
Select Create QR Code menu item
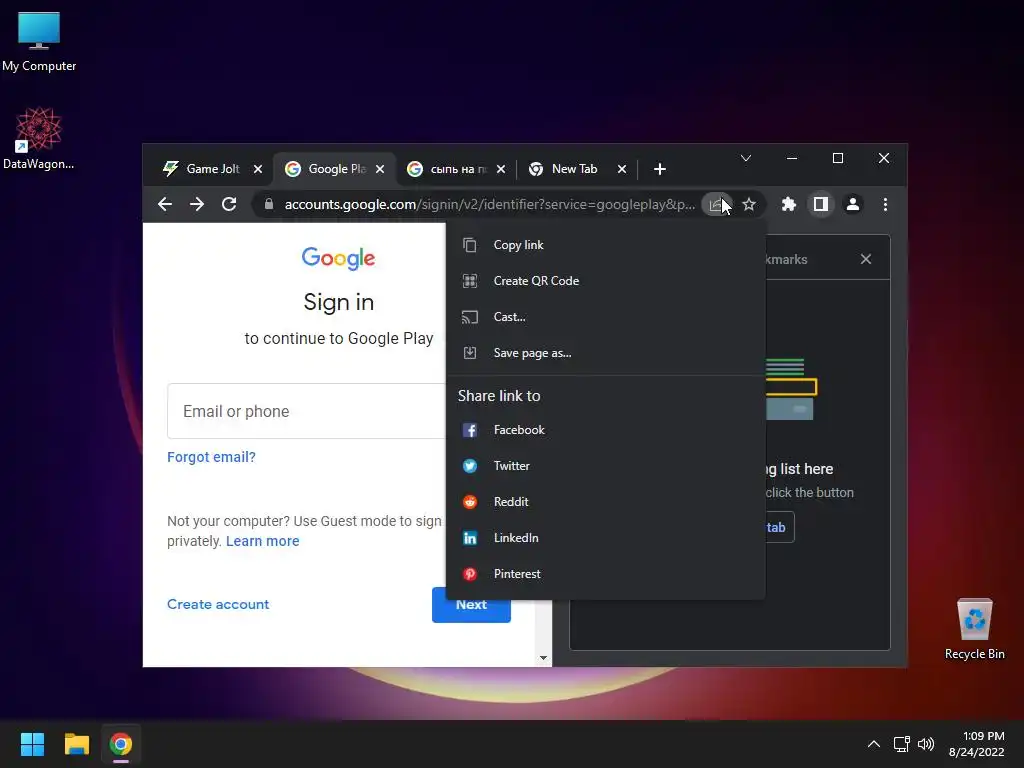tap(605, 281)
